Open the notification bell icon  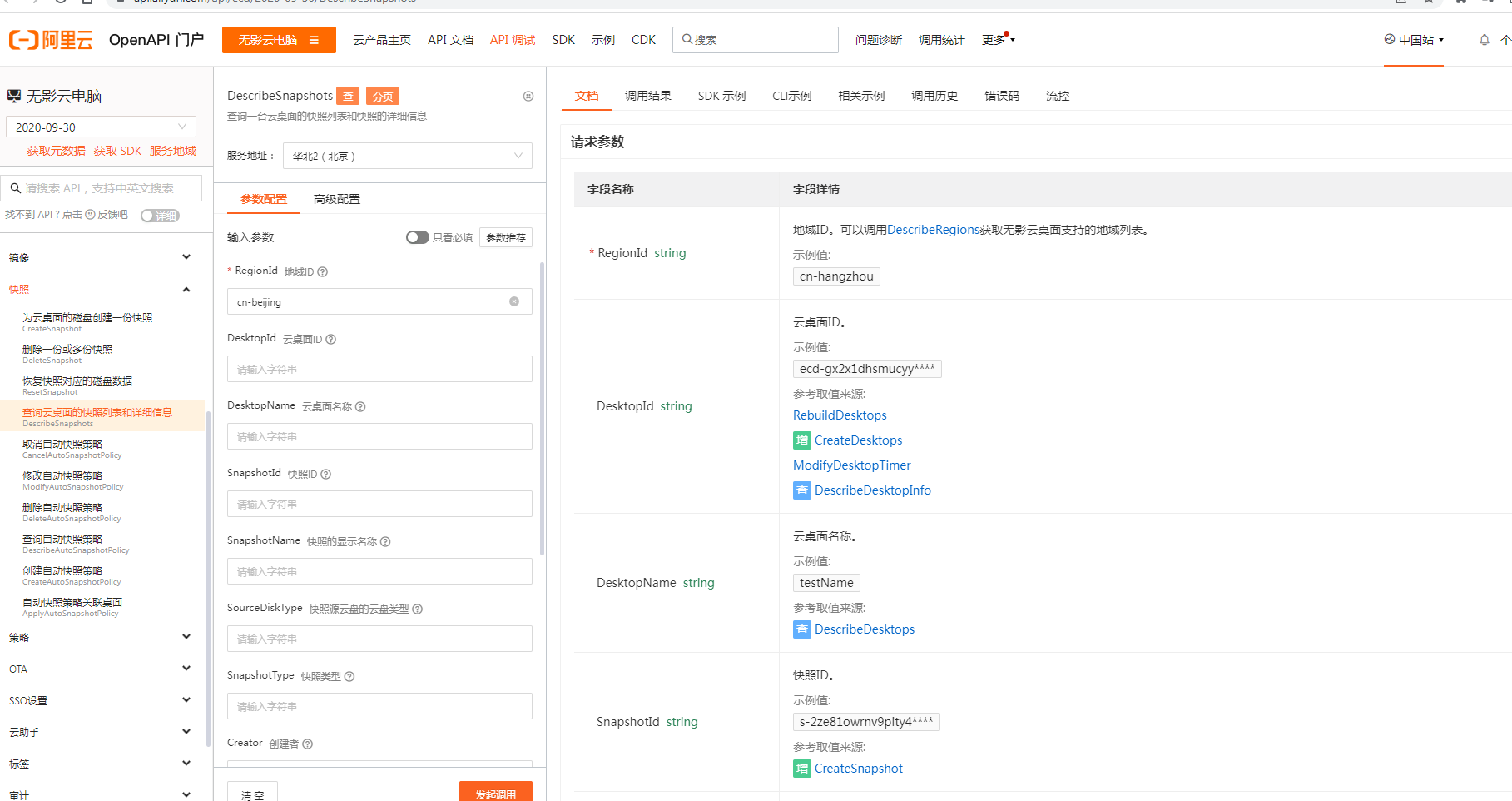tap(1485, 40)
